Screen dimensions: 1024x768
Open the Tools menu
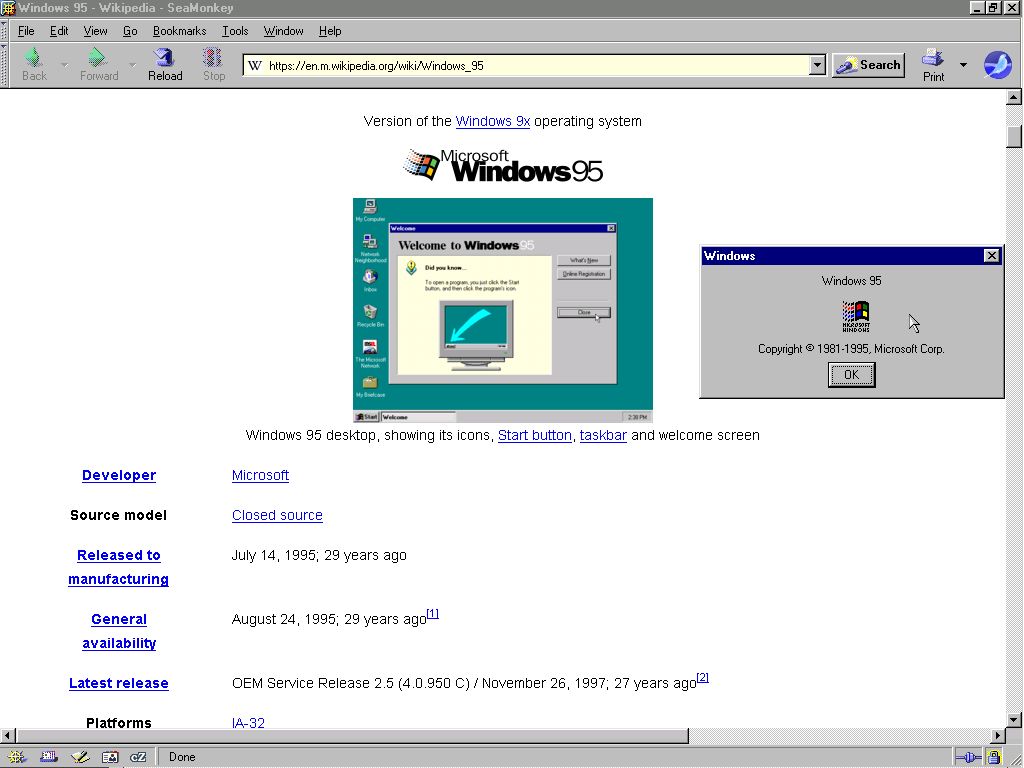point(235,31)
